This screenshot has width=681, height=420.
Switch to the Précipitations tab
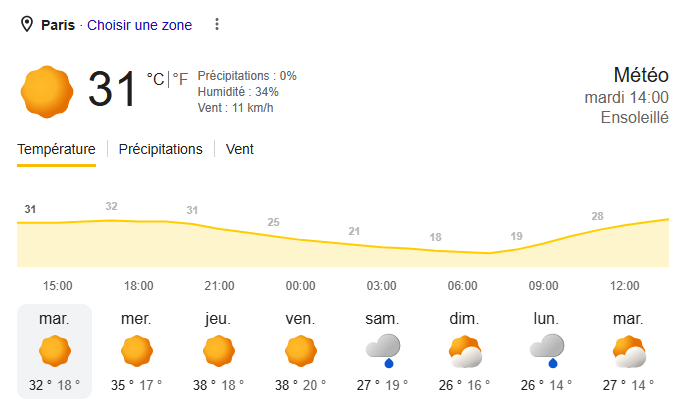(160, 149)
